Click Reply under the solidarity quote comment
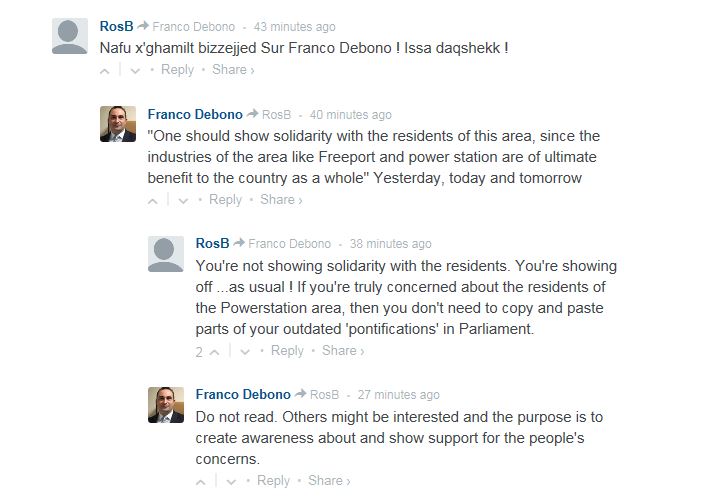Image resolution: width=712 pixels, height=498 pixels. tap(225, 200)
